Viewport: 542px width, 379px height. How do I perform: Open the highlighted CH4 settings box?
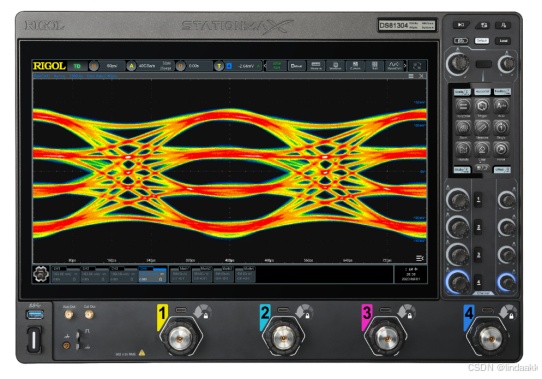click(x=152, y=275)
